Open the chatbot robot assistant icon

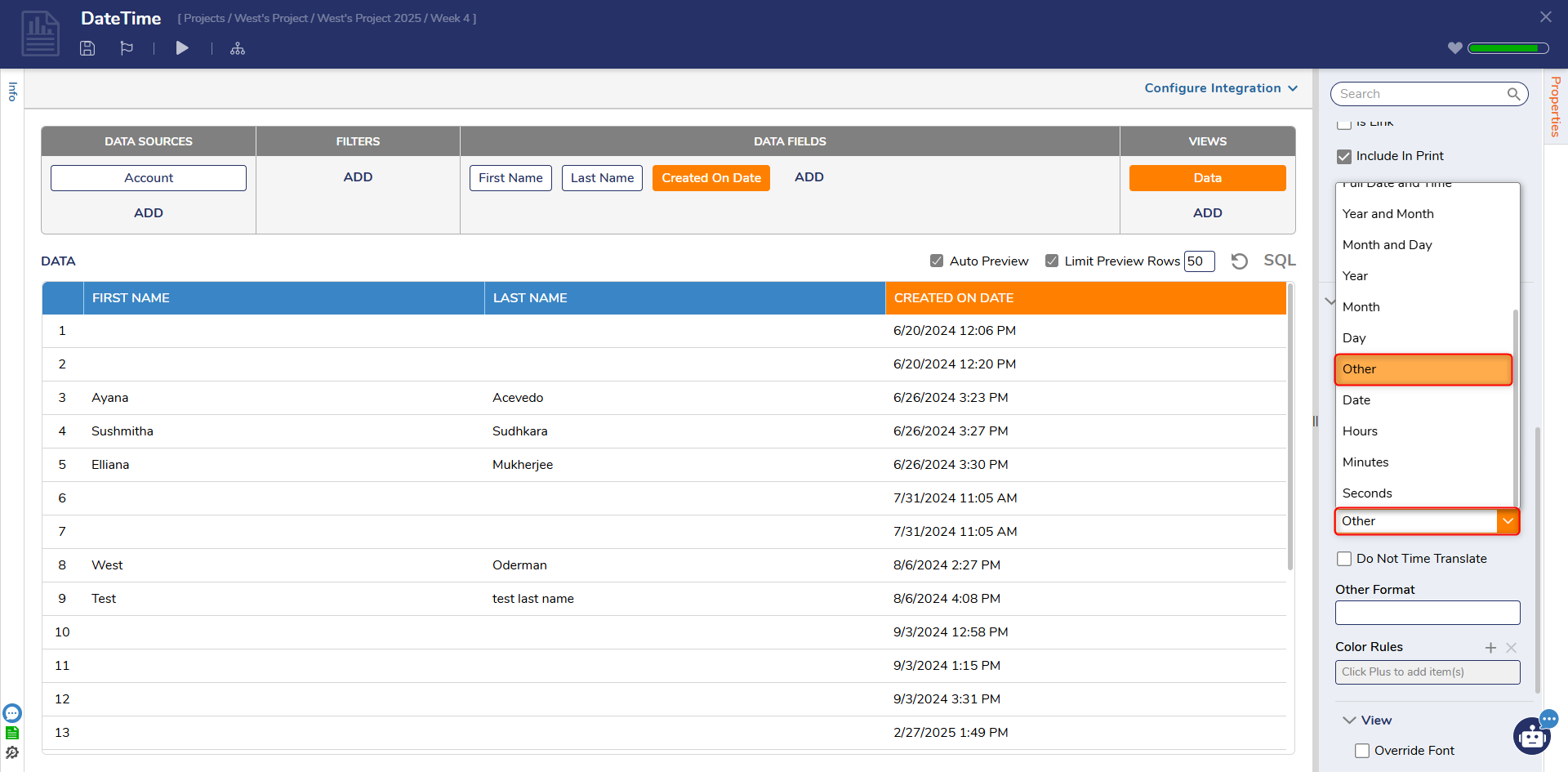pos(1531,737)
